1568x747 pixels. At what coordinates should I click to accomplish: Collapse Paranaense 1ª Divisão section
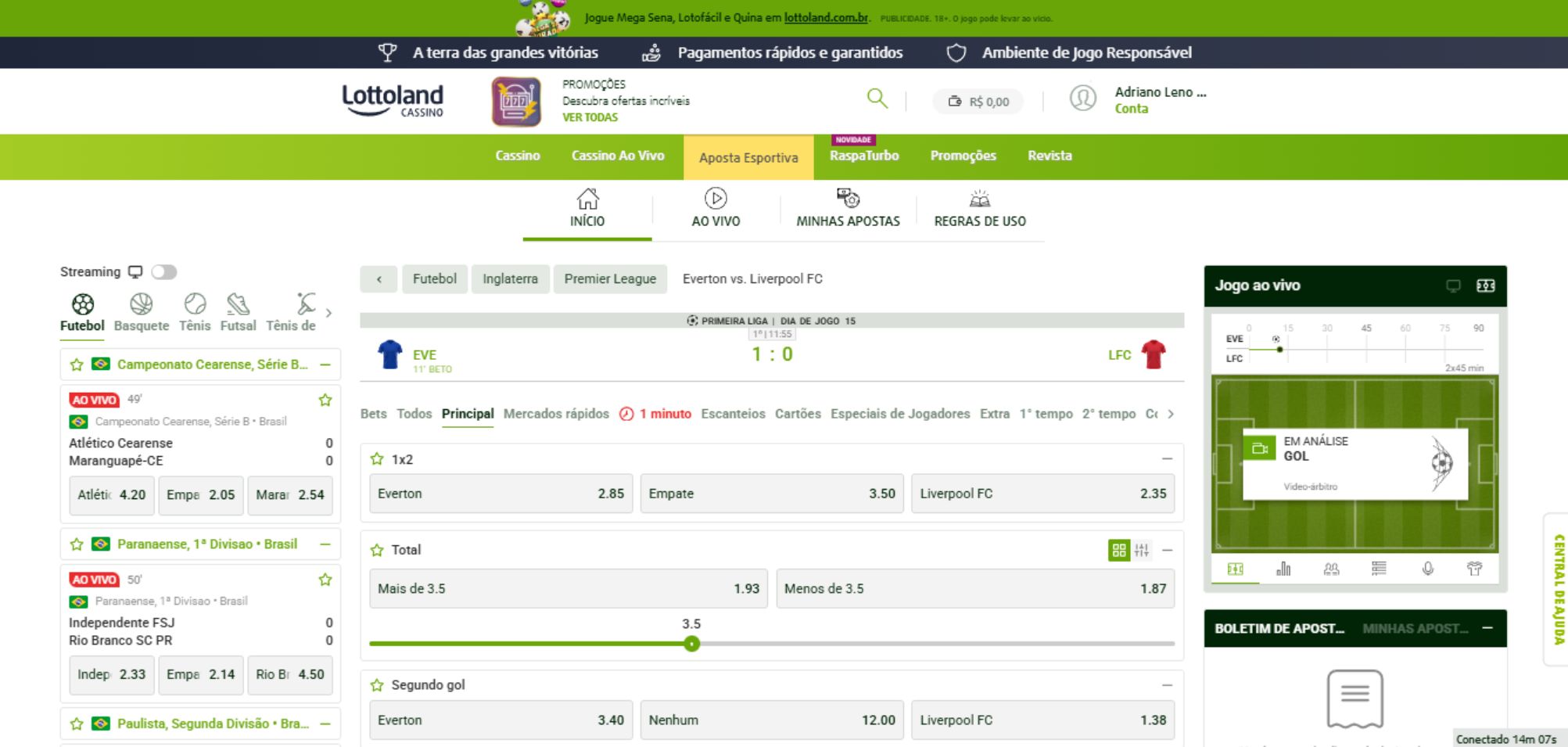pos(325,544)
